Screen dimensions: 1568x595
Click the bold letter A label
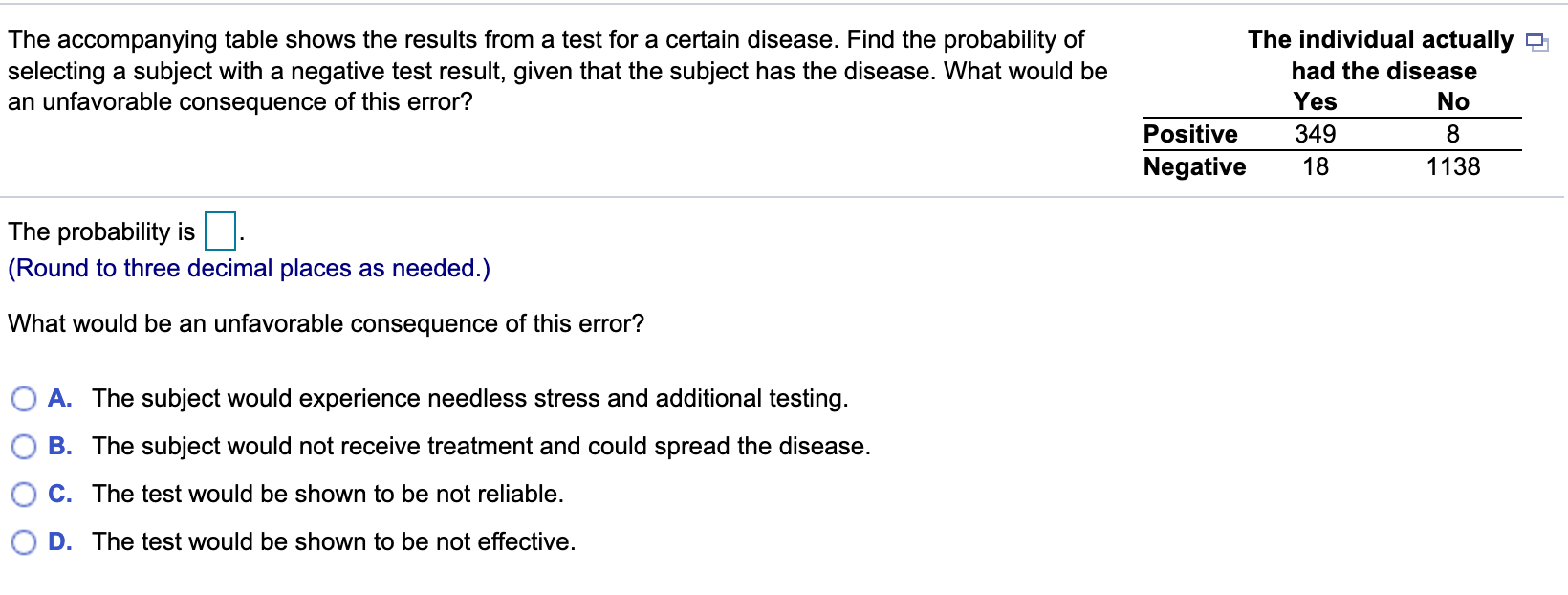pos(59,398)
